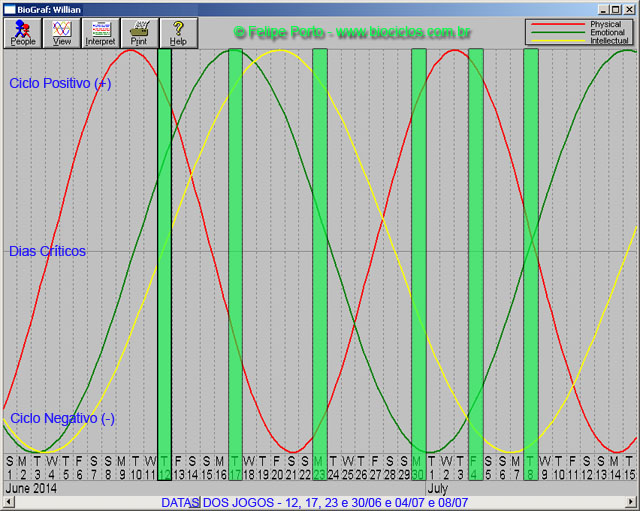Click the left scroll arrow at the bottom

point(9,502)
